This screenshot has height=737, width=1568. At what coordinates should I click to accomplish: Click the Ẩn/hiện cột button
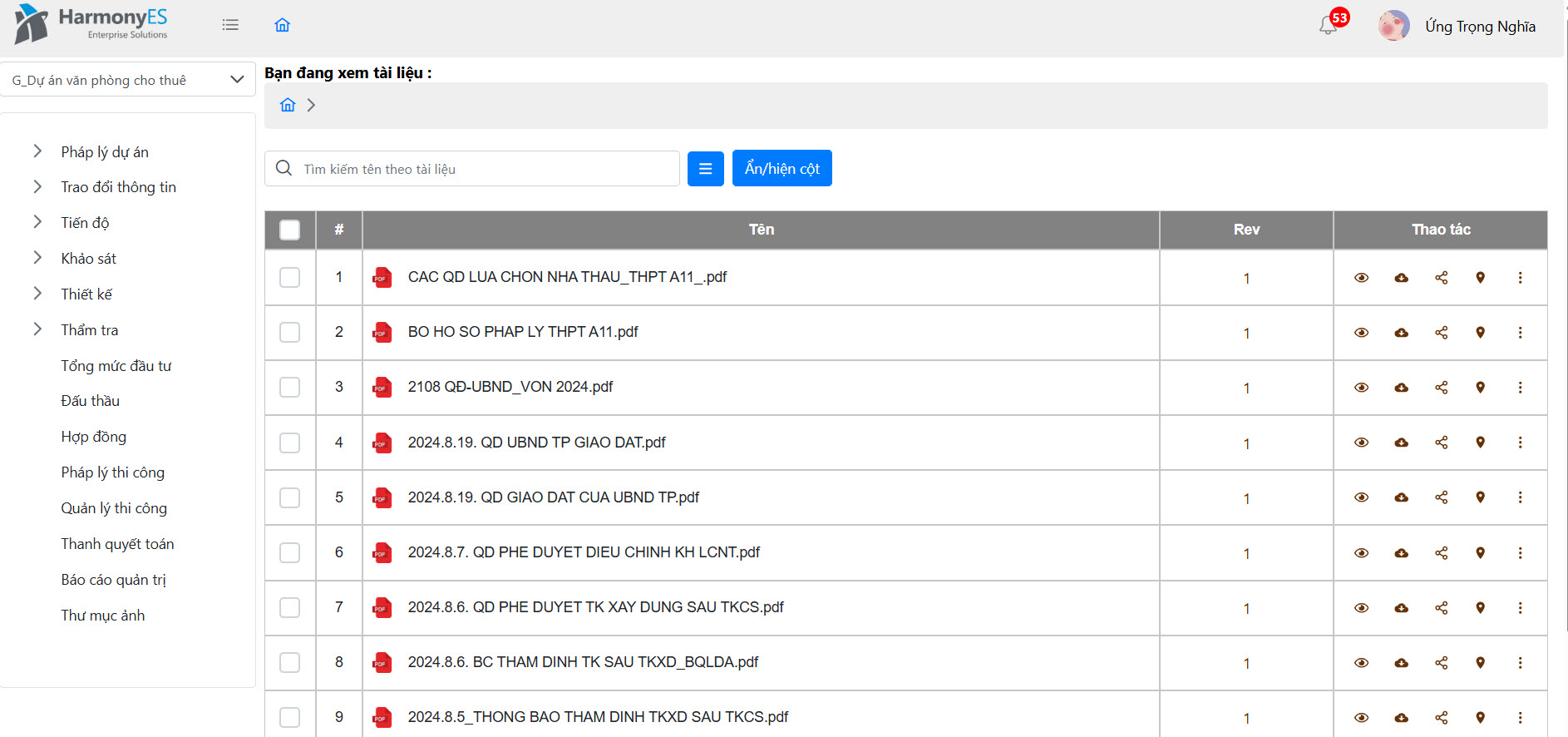782,169
